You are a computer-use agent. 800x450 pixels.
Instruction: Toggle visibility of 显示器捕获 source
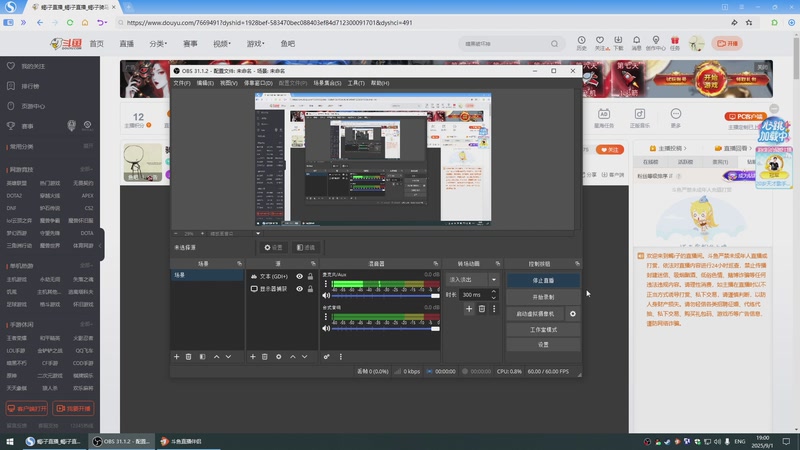(x=299, y=289)
